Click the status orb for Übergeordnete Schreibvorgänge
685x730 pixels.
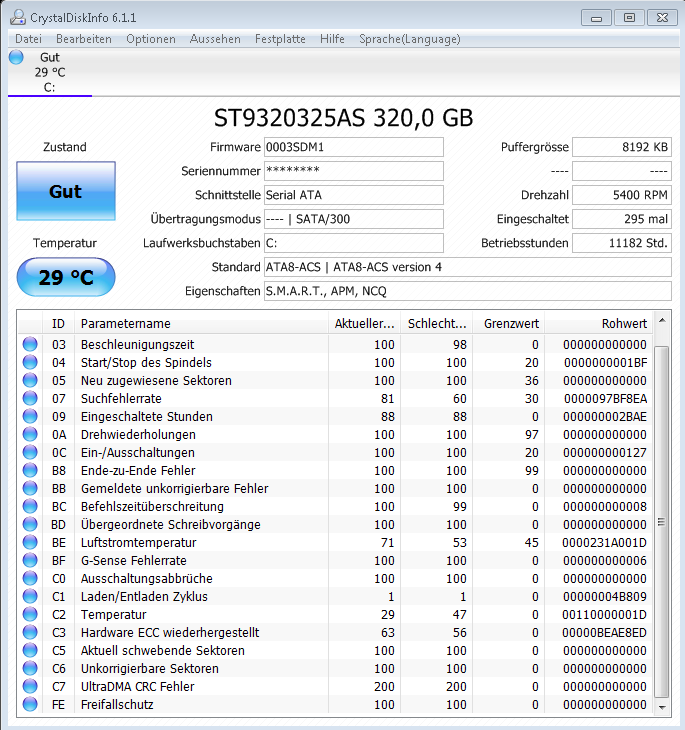30,524
